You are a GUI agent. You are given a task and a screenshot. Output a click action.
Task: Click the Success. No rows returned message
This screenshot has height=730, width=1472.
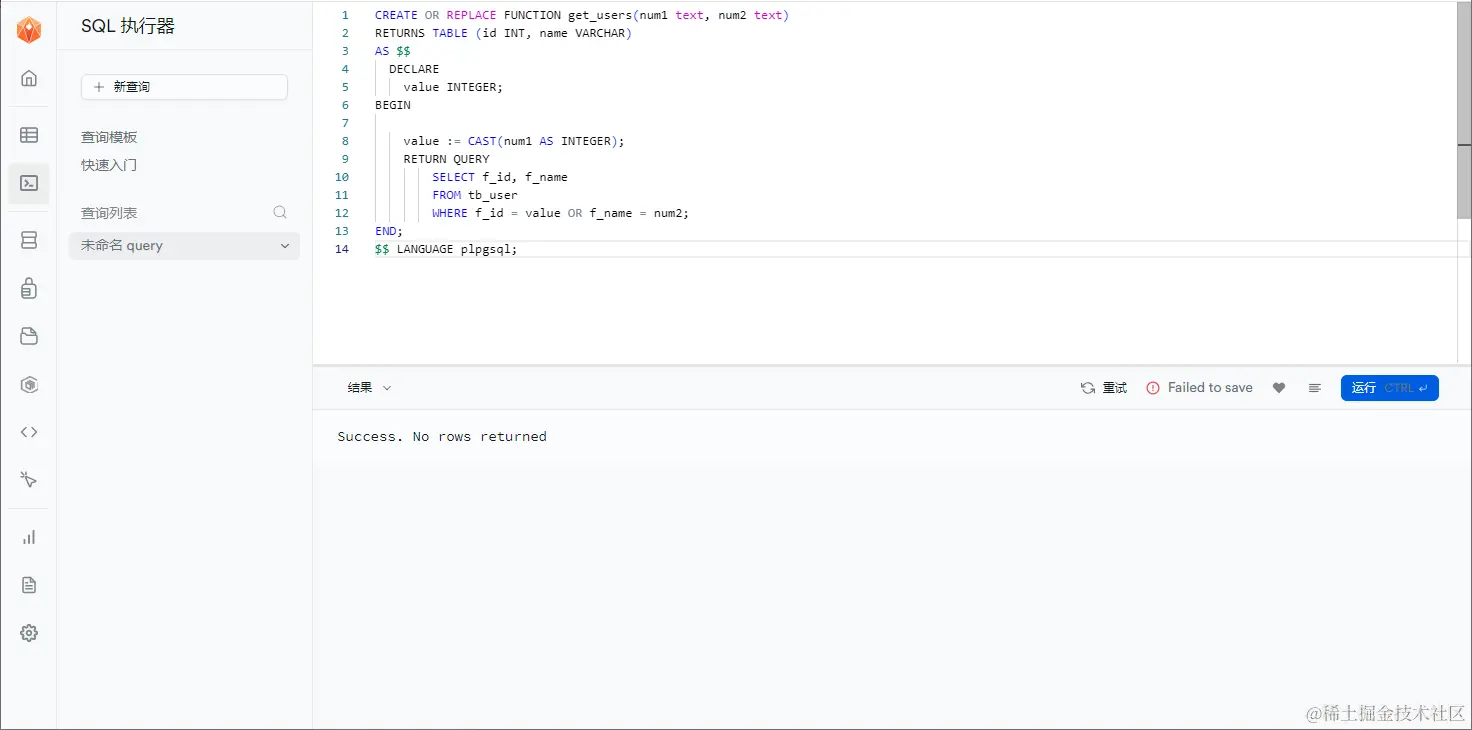[x=442, y=436]
